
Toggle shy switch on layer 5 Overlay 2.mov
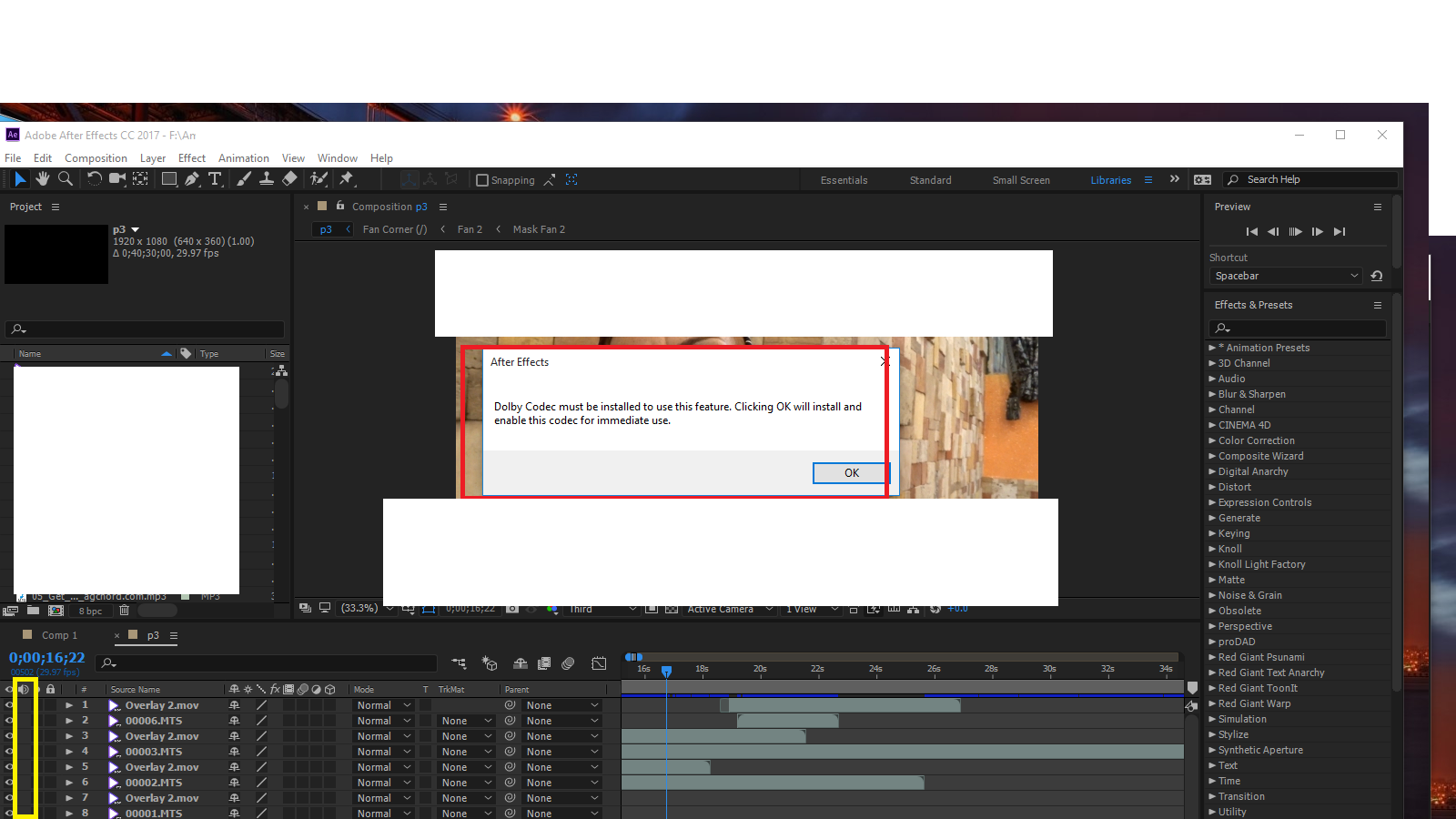tap(234, 767)
